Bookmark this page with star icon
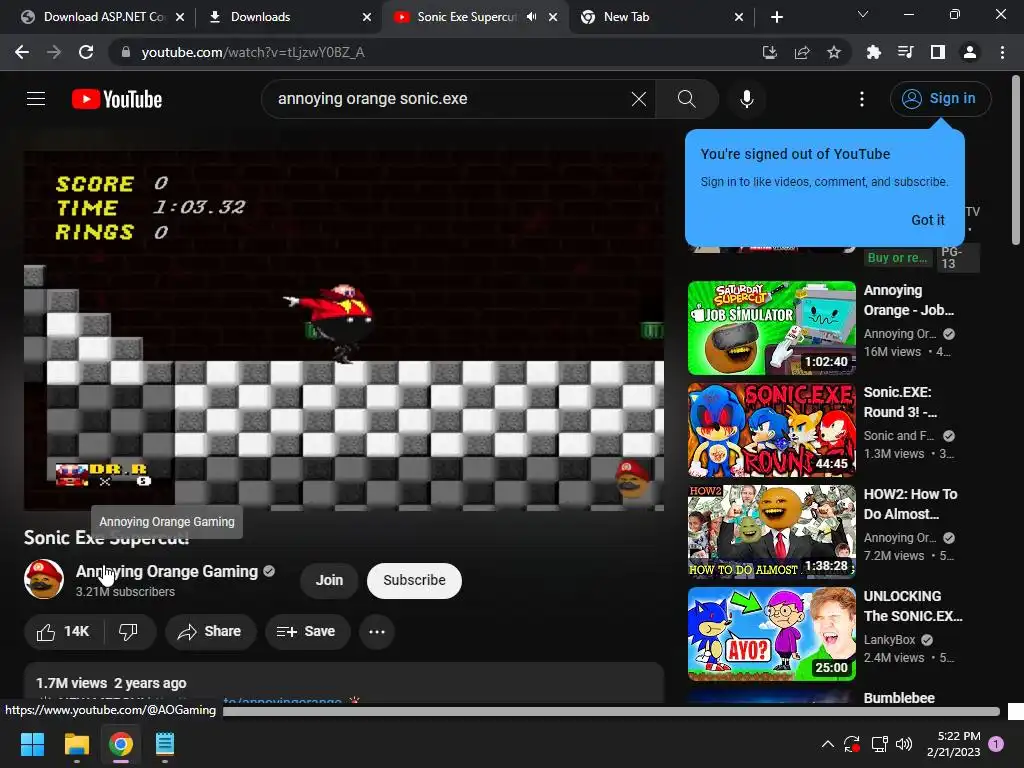Screen dimensions: 1024x768 pyautogui.click(x=834, y=52)
